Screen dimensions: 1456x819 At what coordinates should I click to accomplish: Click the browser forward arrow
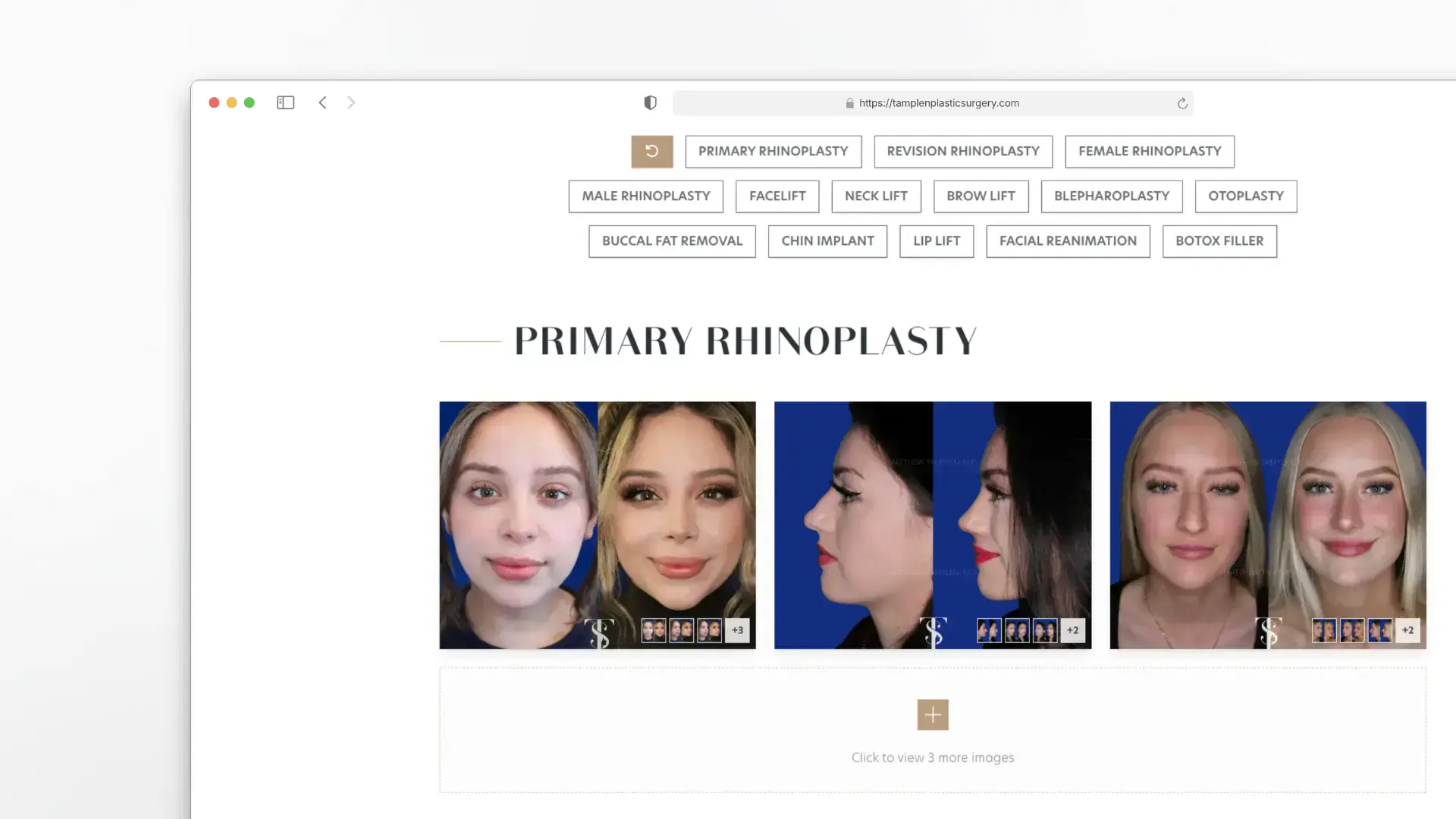point(351,102)
